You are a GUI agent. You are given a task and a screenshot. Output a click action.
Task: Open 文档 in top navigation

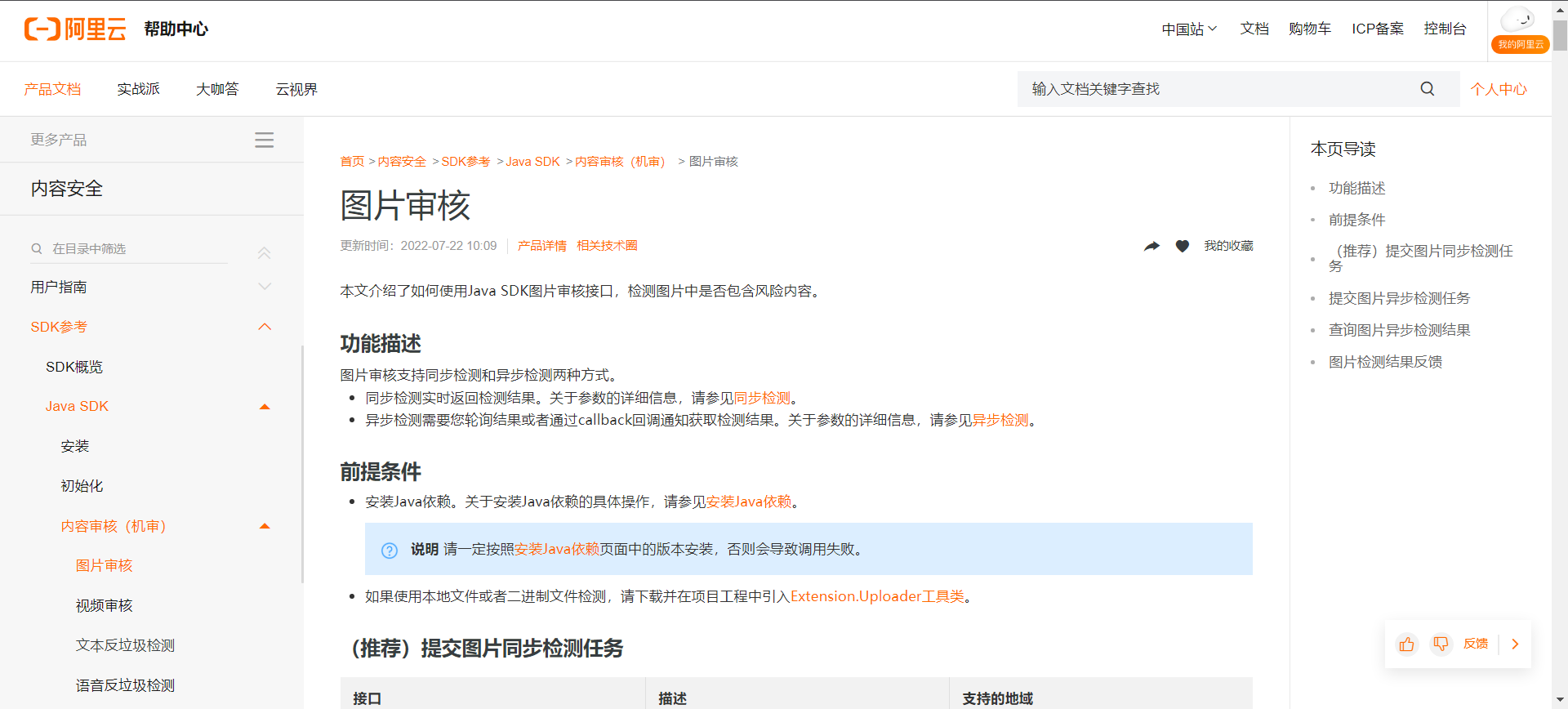point(1254,29)
